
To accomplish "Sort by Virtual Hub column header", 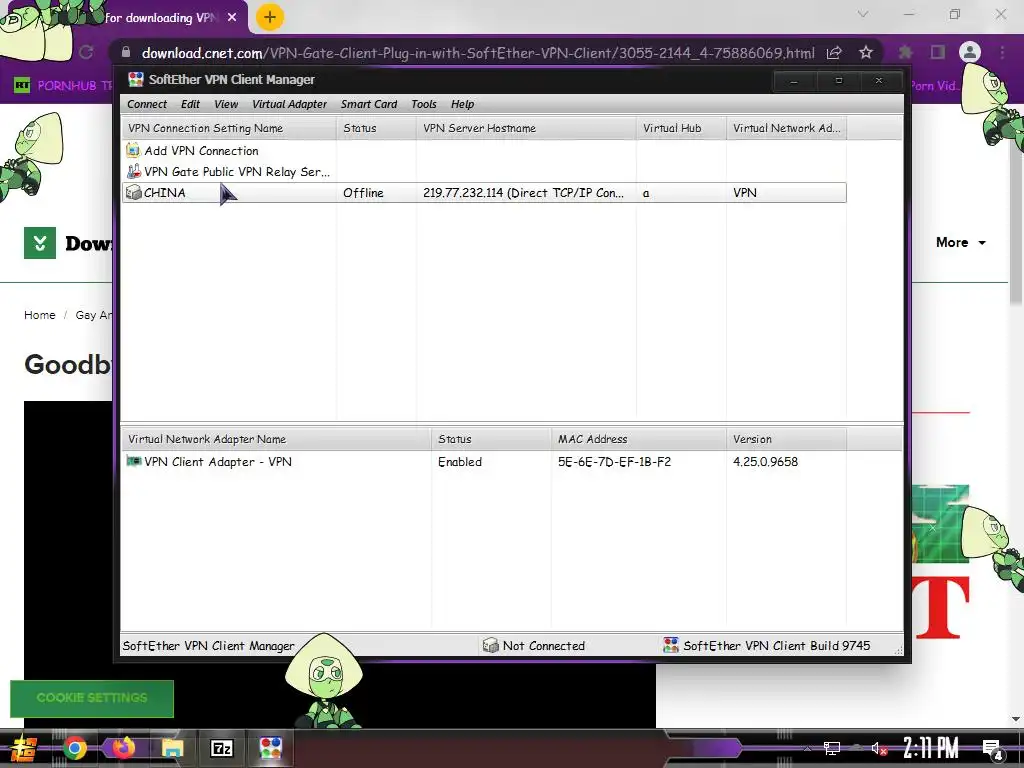I will [x=681, y=128].
